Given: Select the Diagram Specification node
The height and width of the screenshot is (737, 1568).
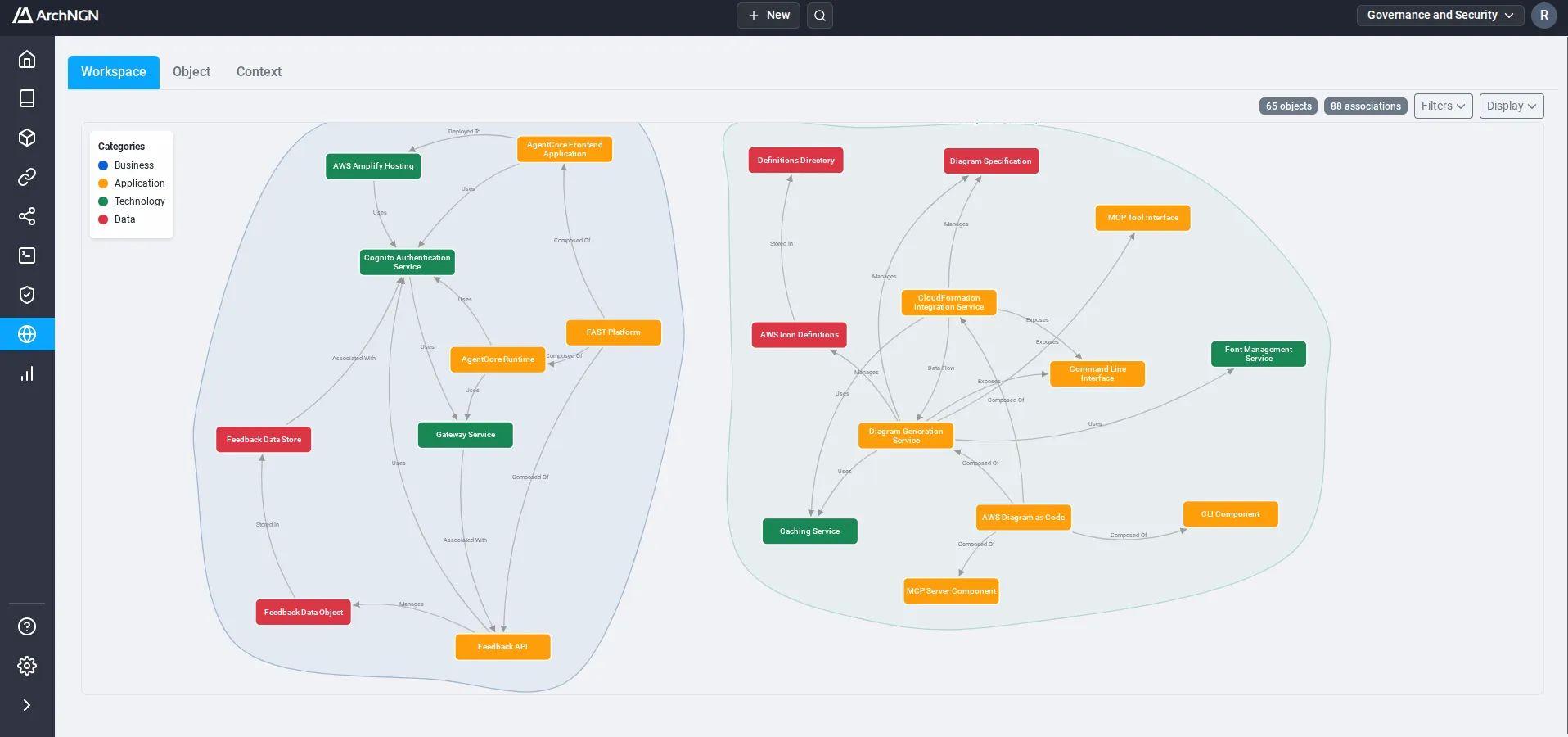Looking at the screenshot, I should (991, 161).
